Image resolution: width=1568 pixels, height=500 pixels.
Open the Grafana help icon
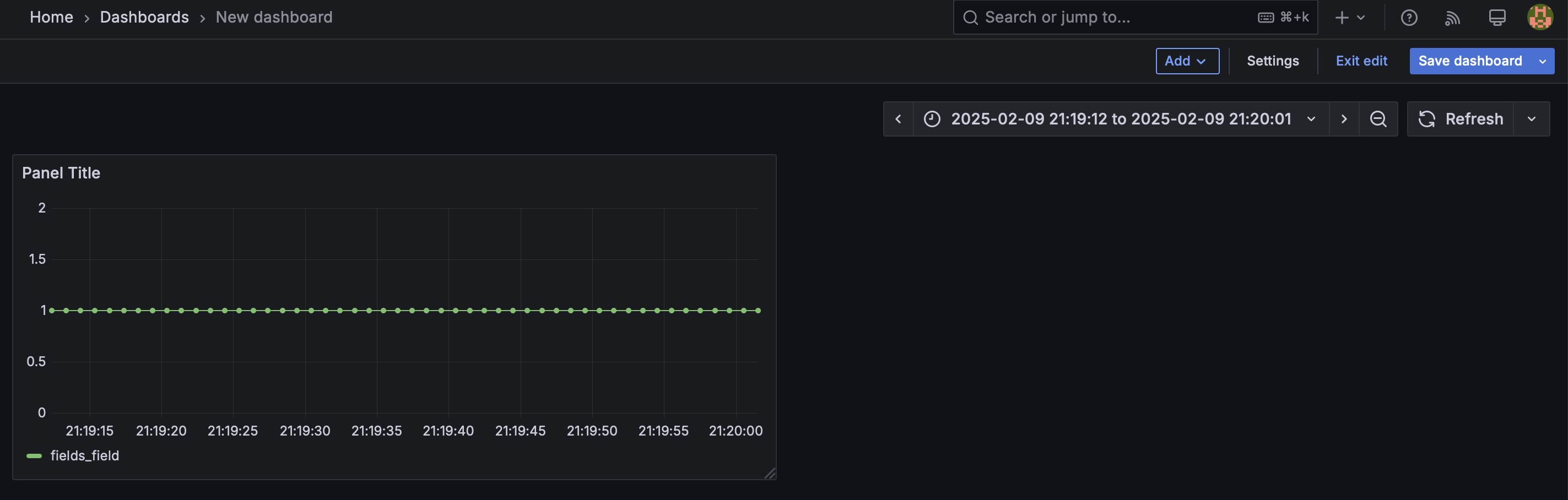[x=1409, y=17]
